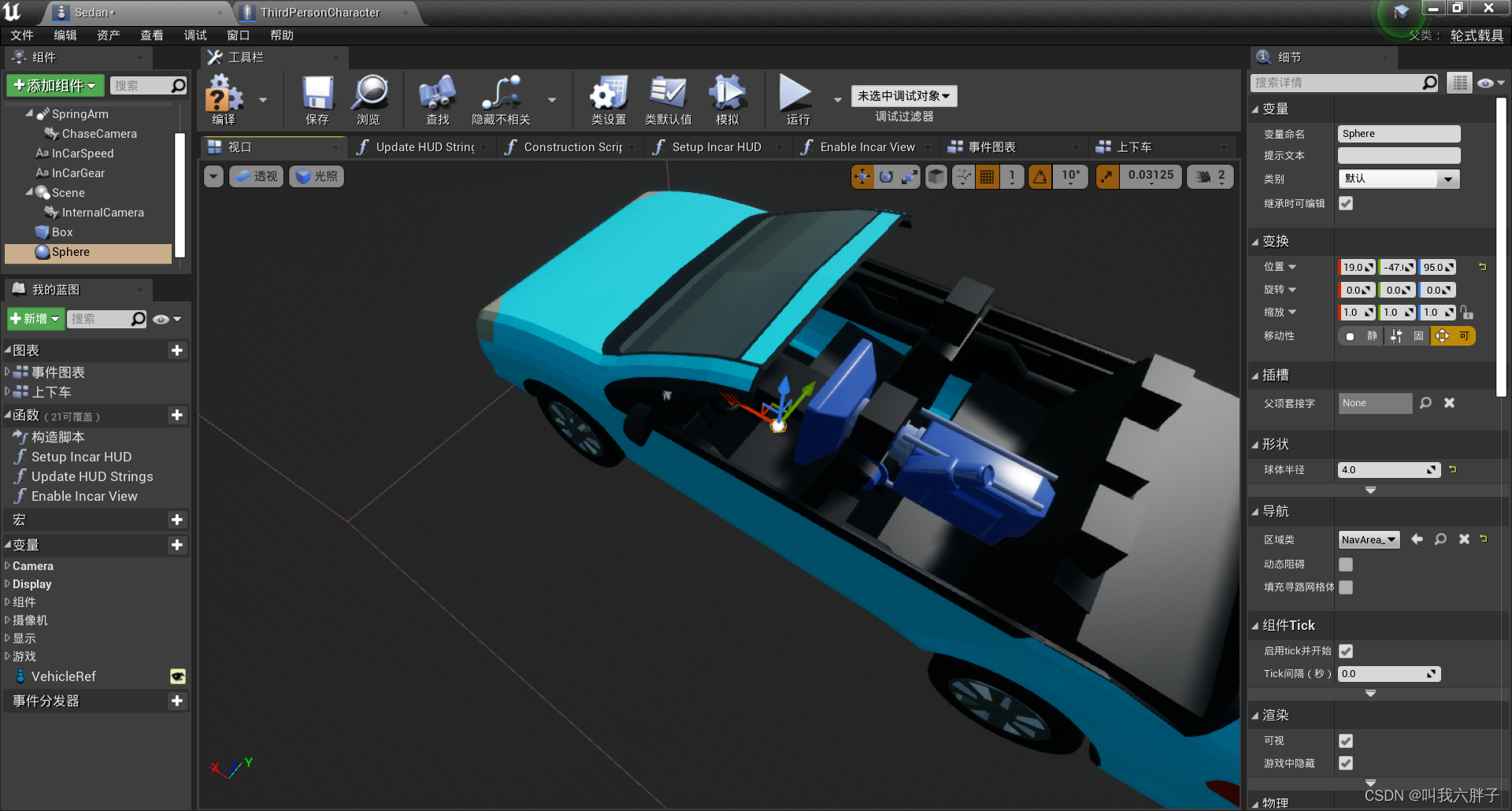The image size is (1512, 811).
Task: Open 类别 默认 combo box
Action: (x=1399, y=179)
